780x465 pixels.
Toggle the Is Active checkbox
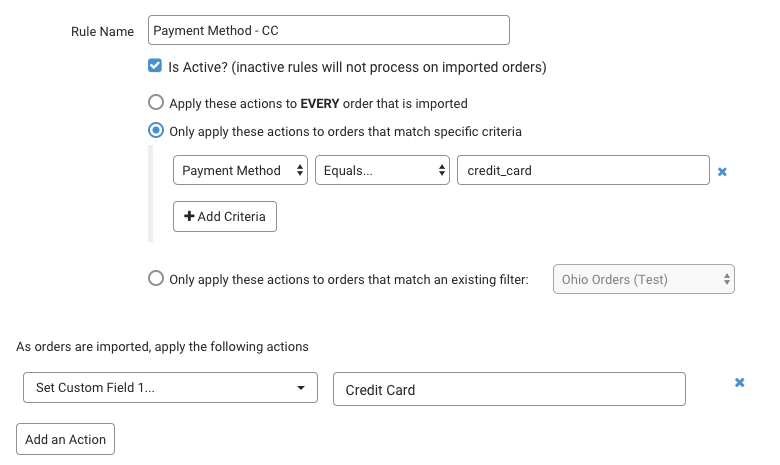155,67
